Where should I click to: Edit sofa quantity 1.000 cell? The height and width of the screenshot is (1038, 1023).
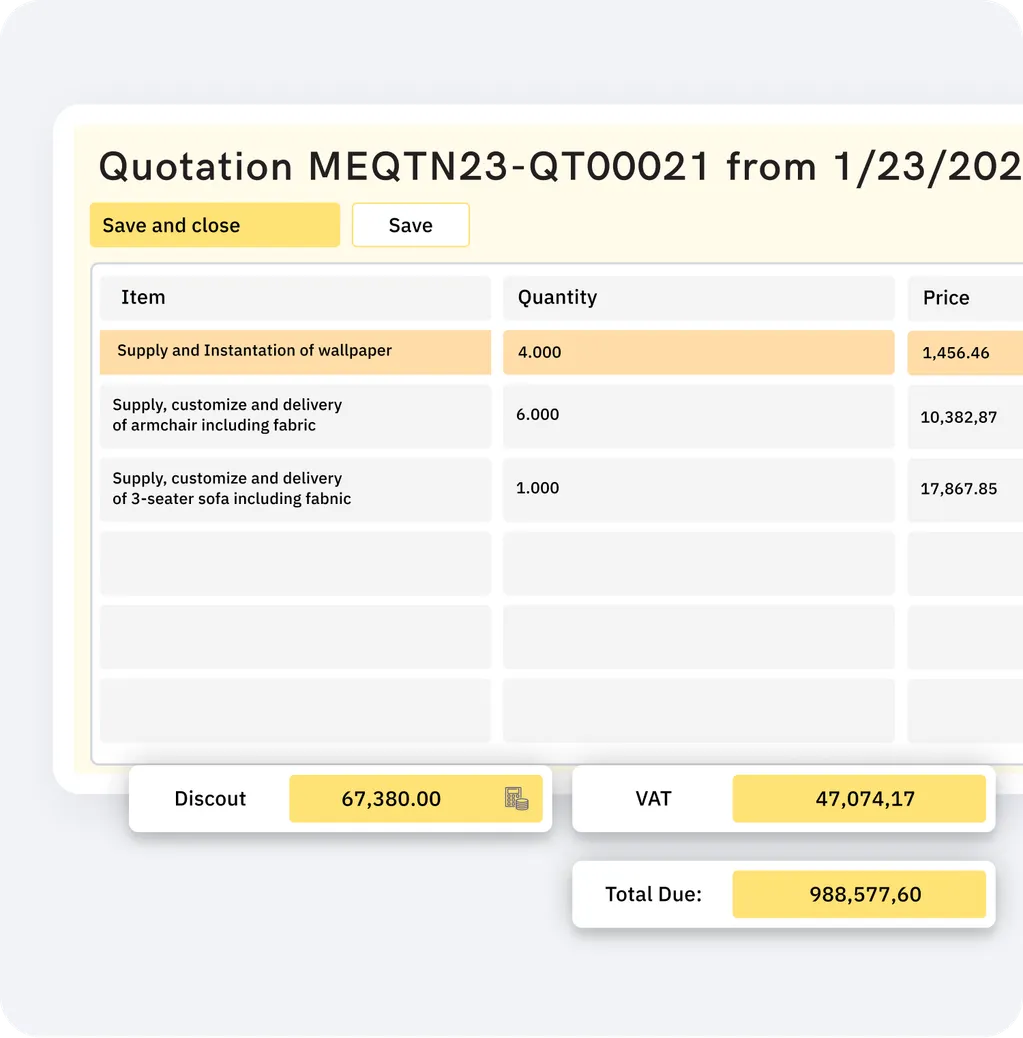[x=699, y=489]
